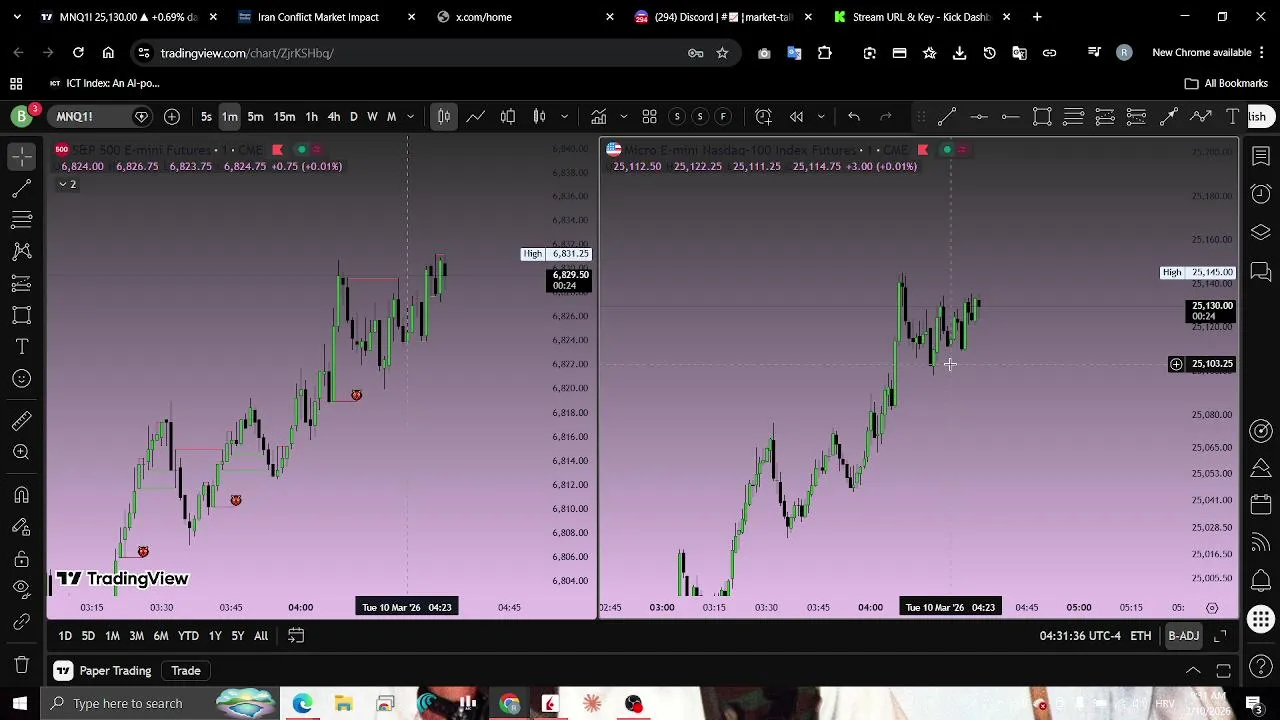Select line chart style

click(476, 117)
